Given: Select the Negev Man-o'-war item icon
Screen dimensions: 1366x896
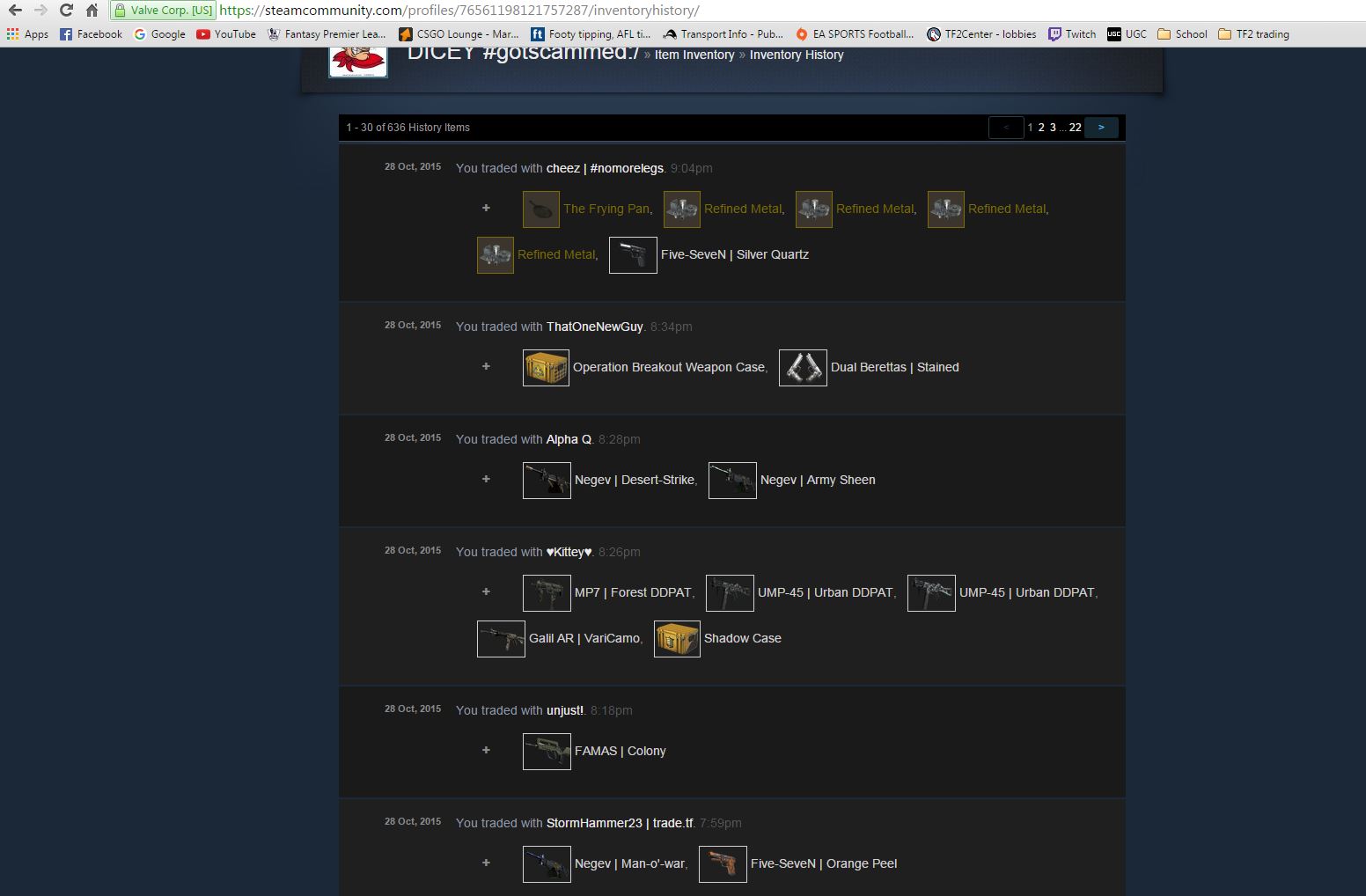Looking at the screenshot, I should tap(546, 864).
